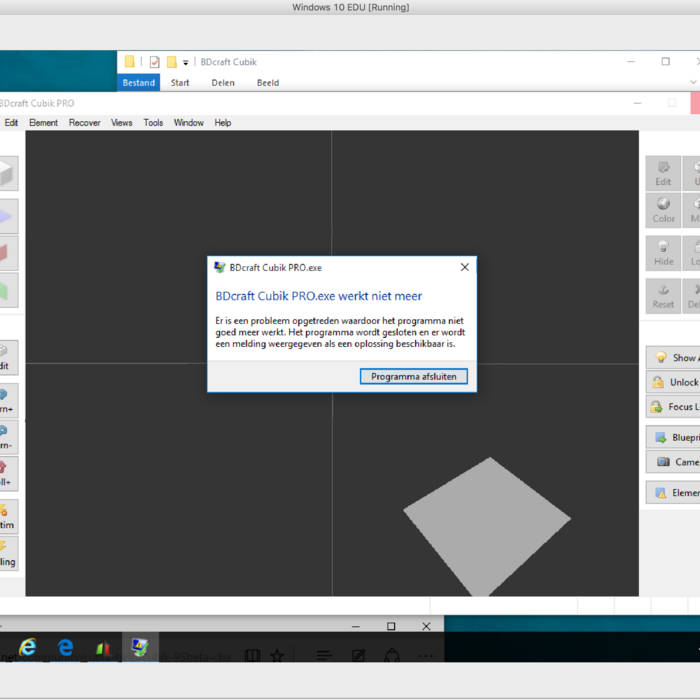Image resolution: width=700 pixels, height=700 pixels.
Task: Minimize the Explorer BDcraft Cubik window
Action: [x=631, y=61]
